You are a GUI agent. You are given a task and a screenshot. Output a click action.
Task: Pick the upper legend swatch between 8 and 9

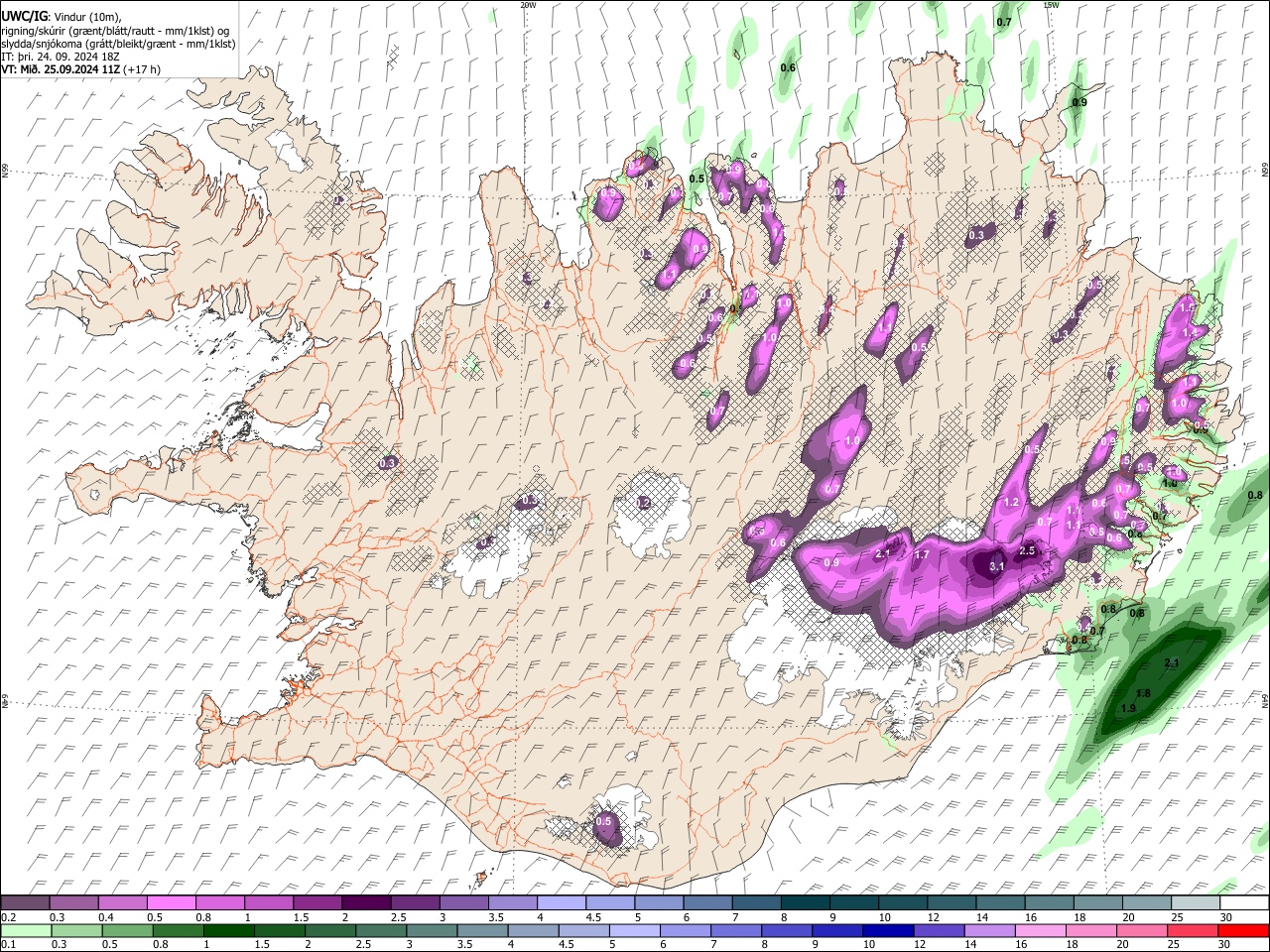pyautogui.click(x=806, y=902)
